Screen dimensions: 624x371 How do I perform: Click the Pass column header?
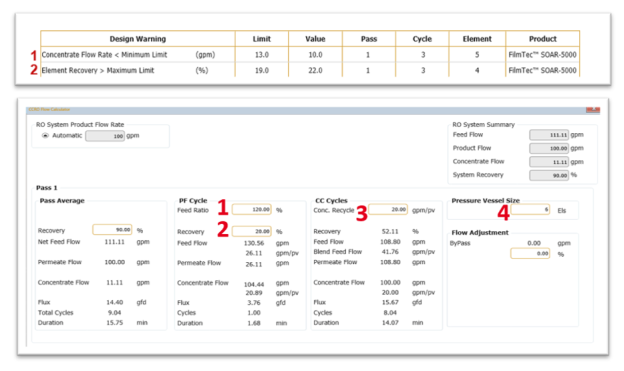[369, 39]
